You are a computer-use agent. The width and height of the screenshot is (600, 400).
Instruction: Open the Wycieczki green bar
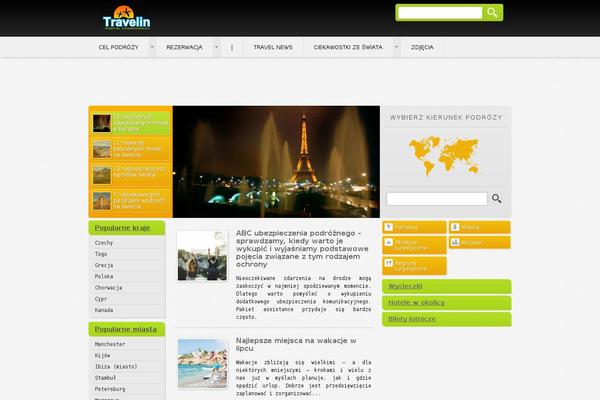tap(447, 286)
